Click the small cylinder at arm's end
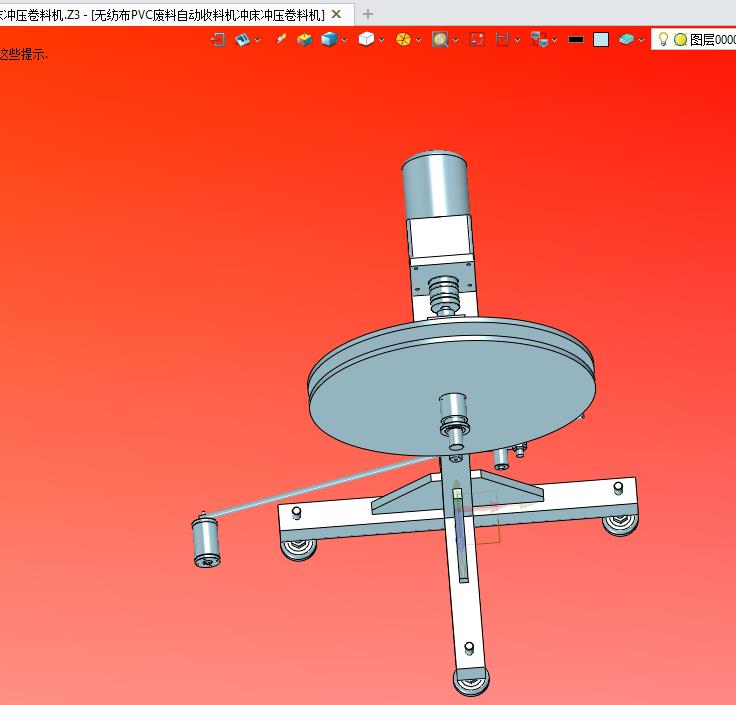Viewport: 736px width, 705px height. [x=206, y=541]
